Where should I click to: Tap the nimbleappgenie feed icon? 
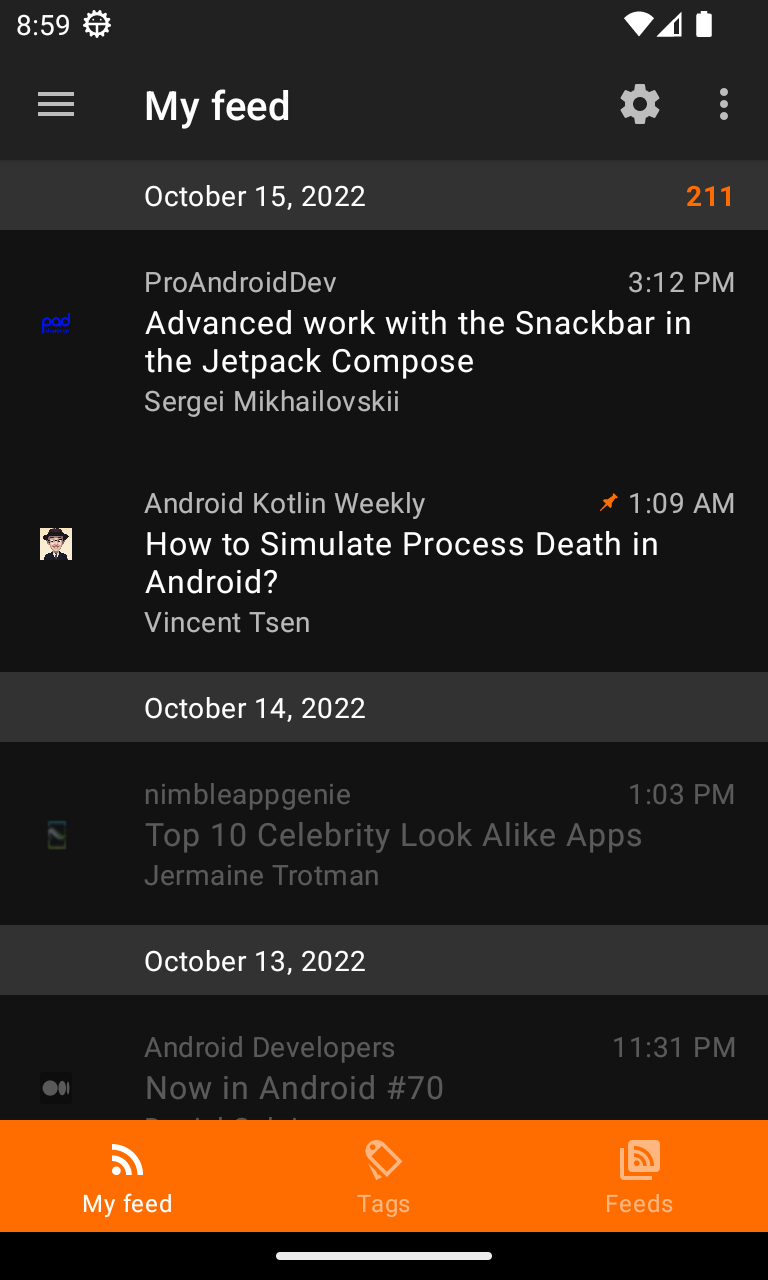56,835
